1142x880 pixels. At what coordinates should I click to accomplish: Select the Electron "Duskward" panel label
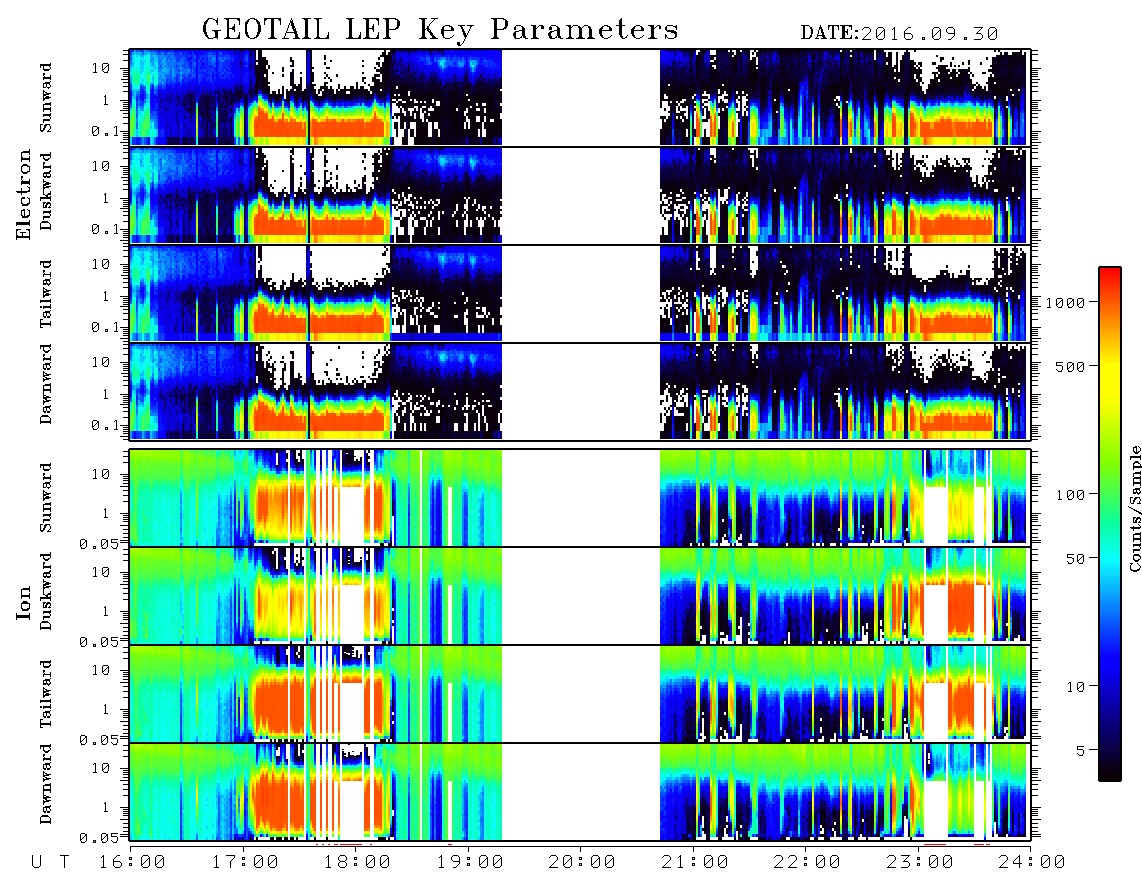(x=47, y=191)
